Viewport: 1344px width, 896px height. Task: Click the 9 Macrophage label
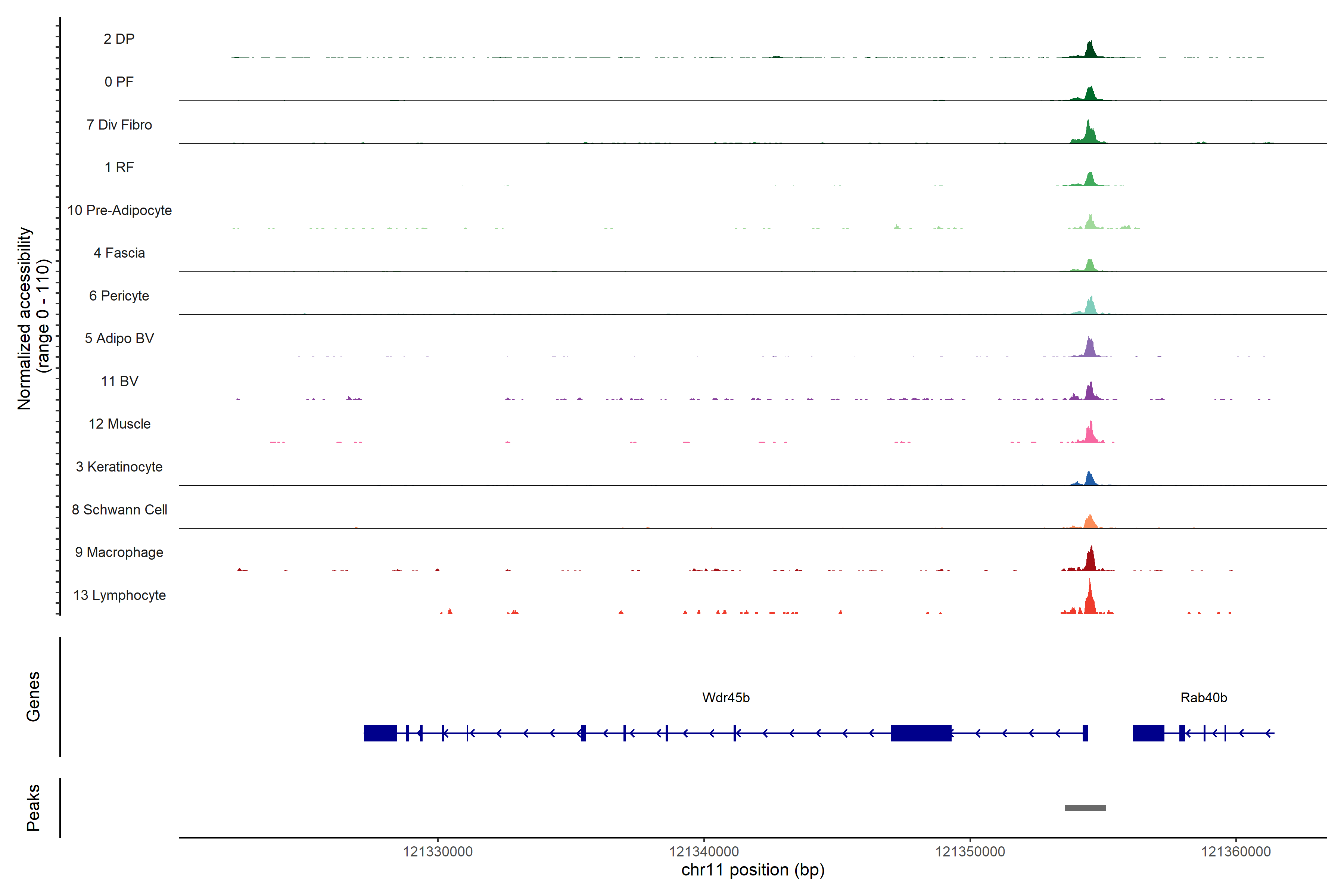click(x=119, y=553)
